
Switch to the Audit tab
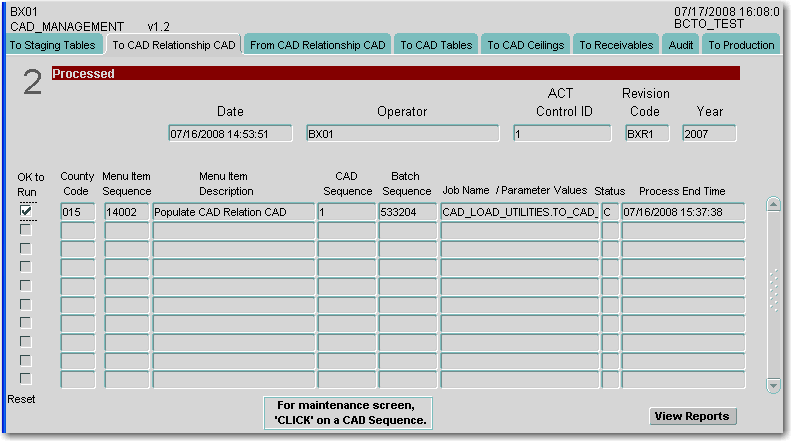tap(681, 45)
